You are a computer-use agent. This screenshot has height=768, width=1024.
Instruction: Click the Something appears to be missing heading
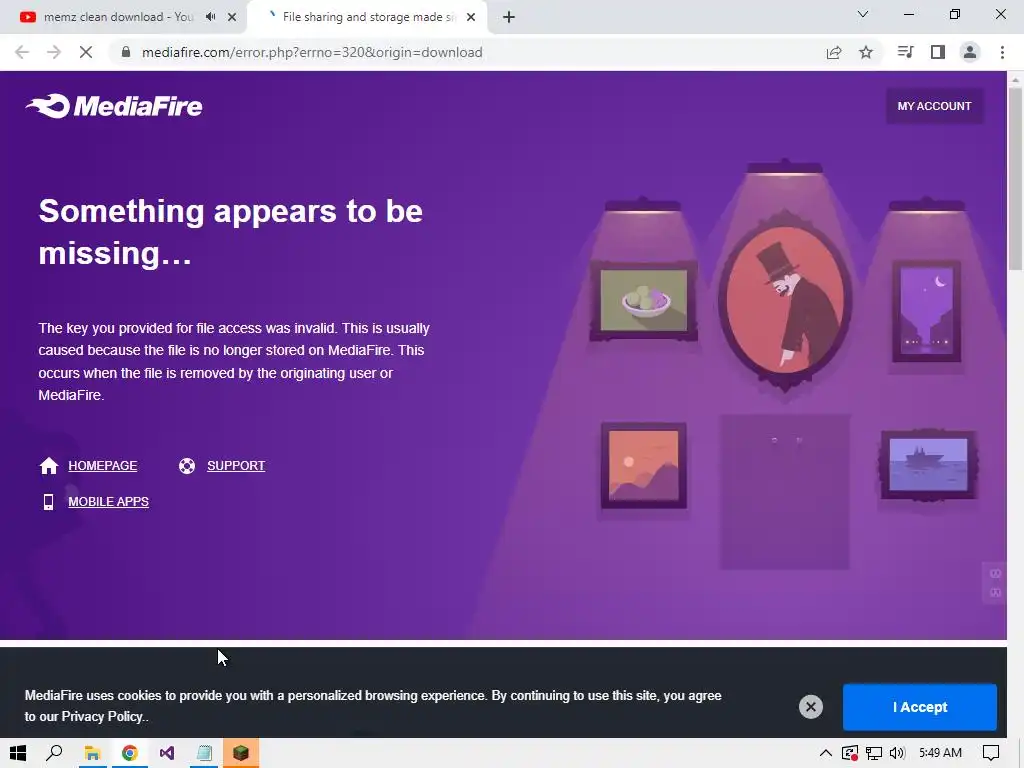pyautogui.click(x=231, y=232)
